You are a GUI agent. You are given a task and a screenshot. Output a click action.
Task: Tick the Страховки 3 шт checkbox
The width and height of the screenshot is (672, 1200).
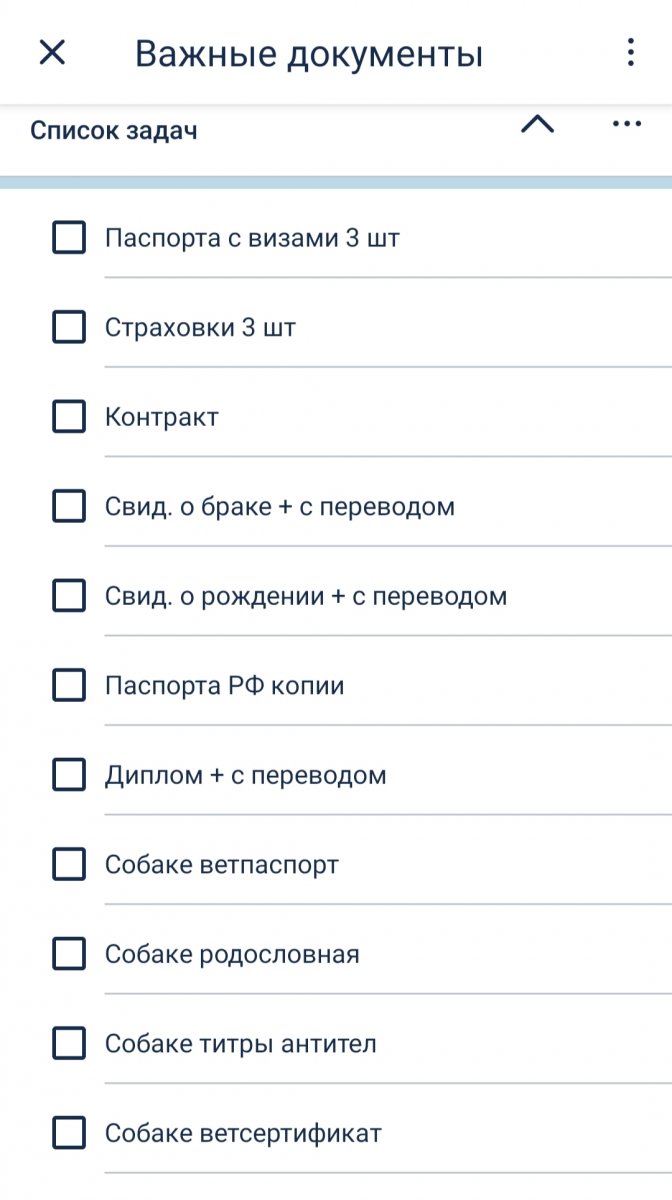[x=69, y=327]
